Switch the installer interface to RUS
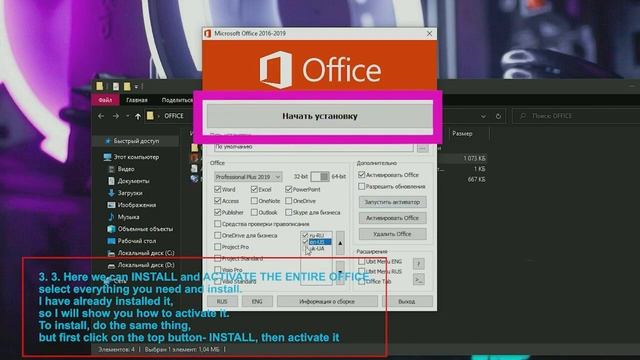Viewport: 640px width, 360px height. (x=222, y=302)
